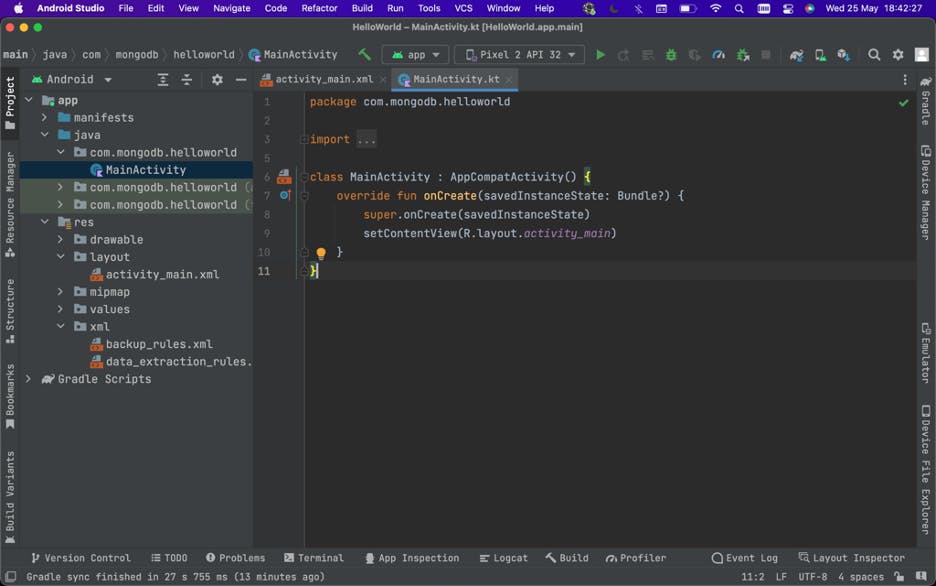936x586 pixels.
Task: Open the Problems tool window
Action: tap(235, 558)
